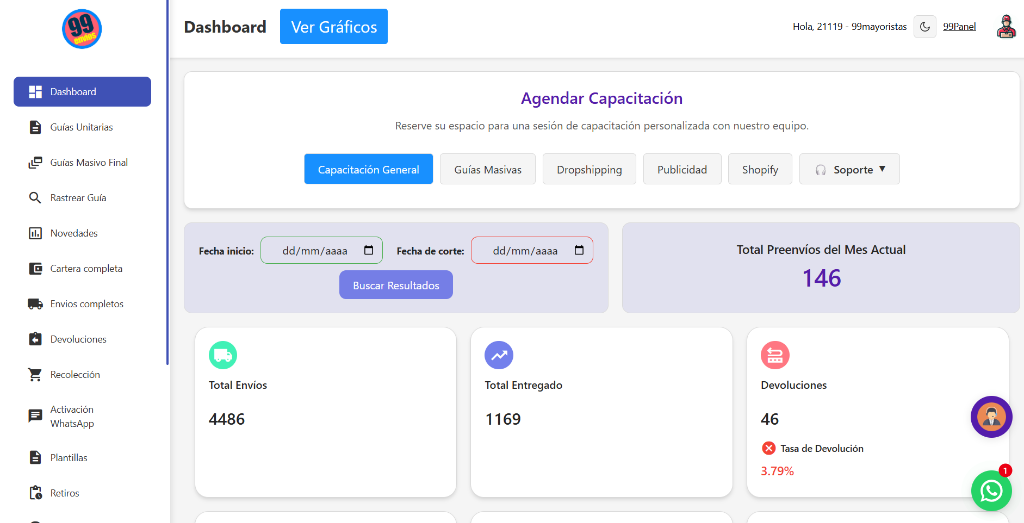Click the support agent avatar button
Viewport: 1024px width, 523px height.
coord(991,417)
